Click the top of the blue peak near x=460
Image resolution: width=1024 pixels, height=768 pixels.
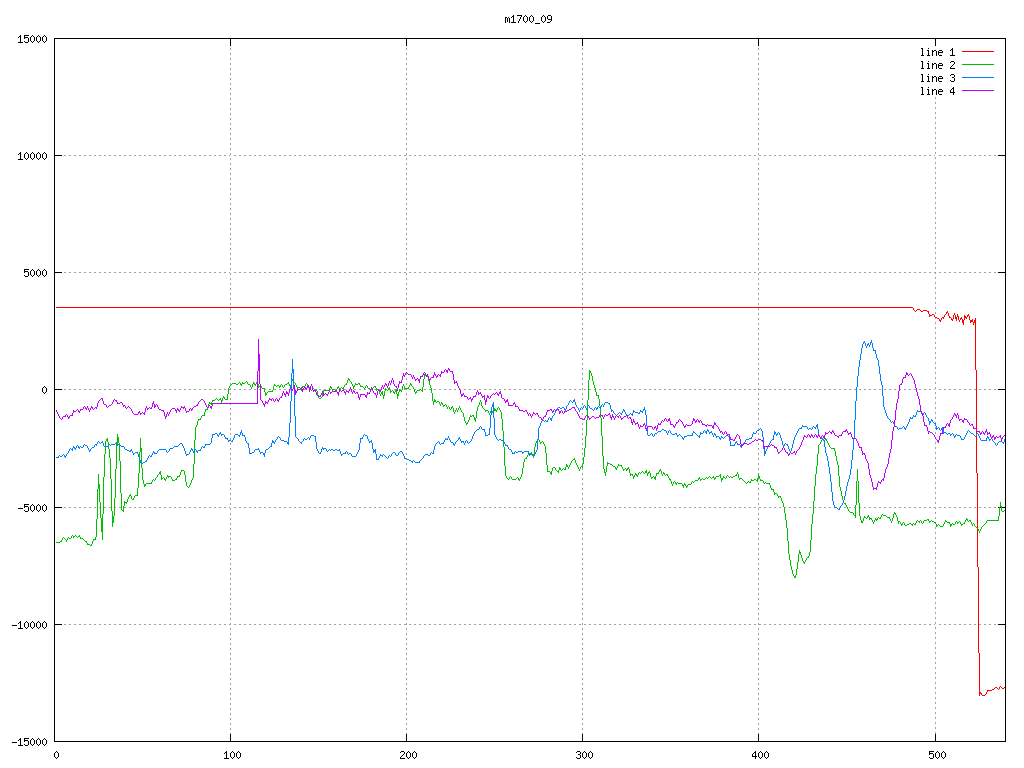pyautogui.click(x=867, y=342)
